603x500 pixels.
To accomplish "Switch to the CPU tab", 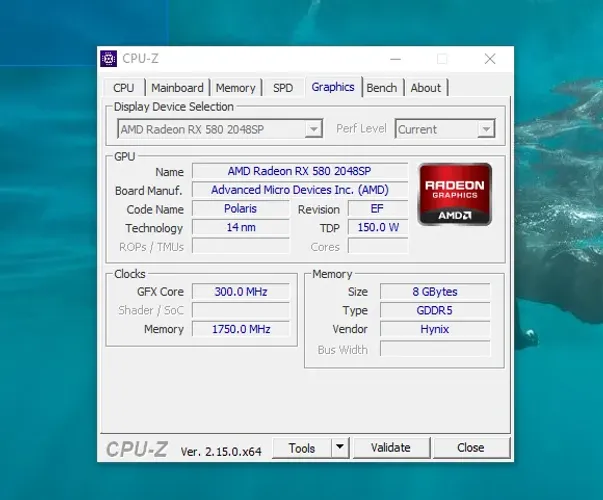I will pos(124,88).
